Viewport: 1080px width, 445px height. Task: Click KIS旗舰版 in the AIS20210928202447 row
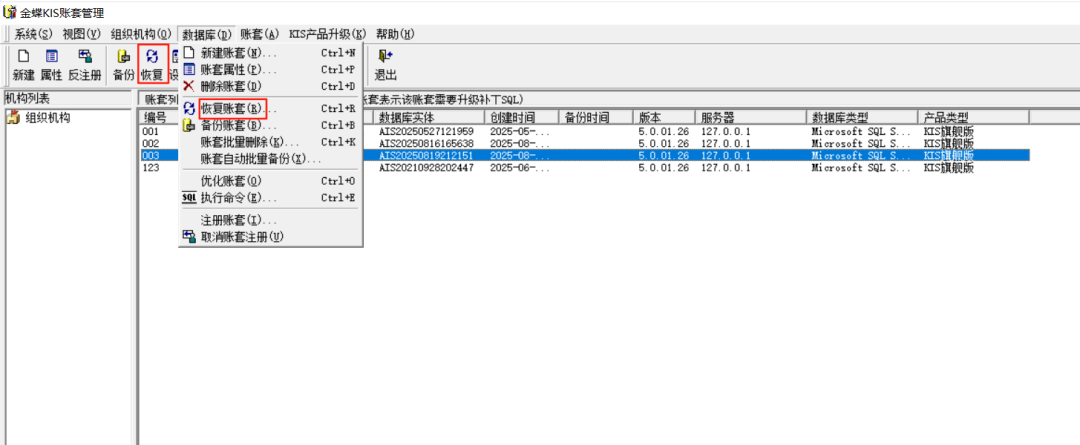coord(948,167)
